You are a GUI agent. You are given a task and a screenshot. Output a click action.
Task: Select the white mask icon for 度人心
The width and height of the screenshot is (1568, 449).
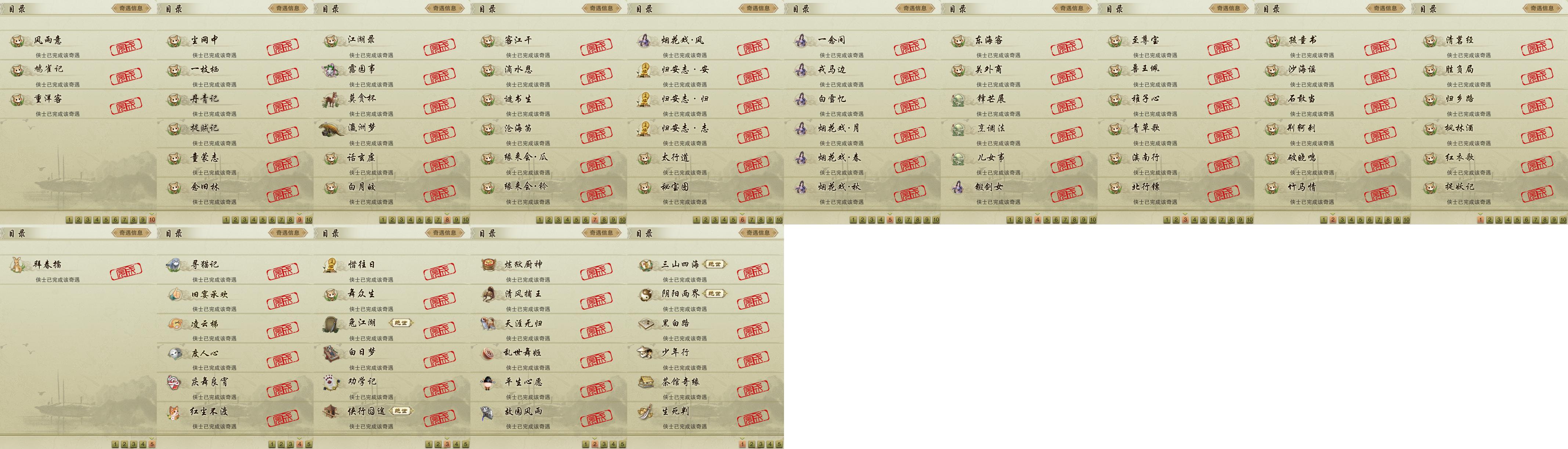point(175,353)
